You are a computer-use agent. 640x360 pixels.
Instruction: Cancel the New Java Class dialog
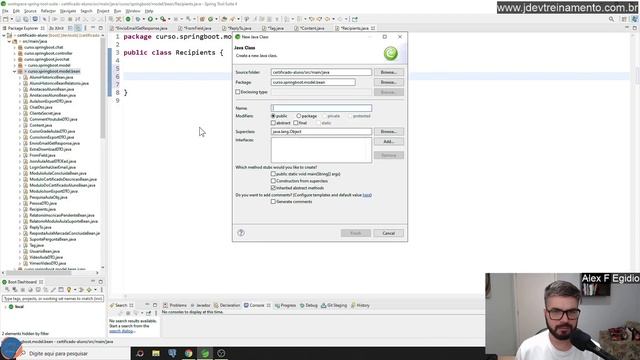(x=388, y=233)
